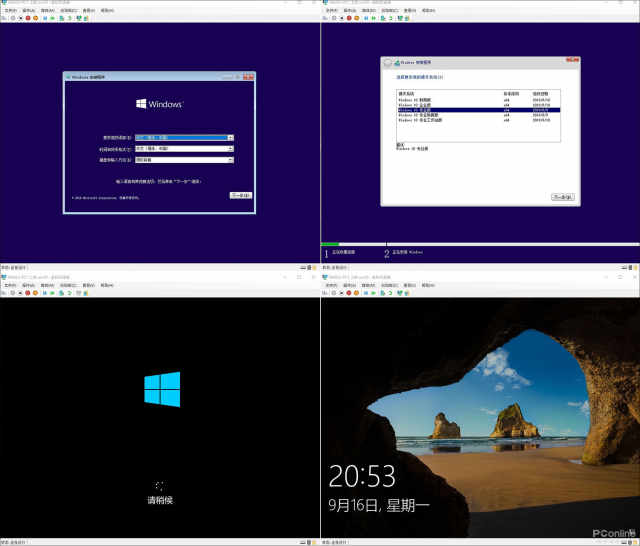This screenshot has height=546, width=640.
Task: Click Checkpoint icon in language-setup VM toolbar
Action: [x=62, y=18]
